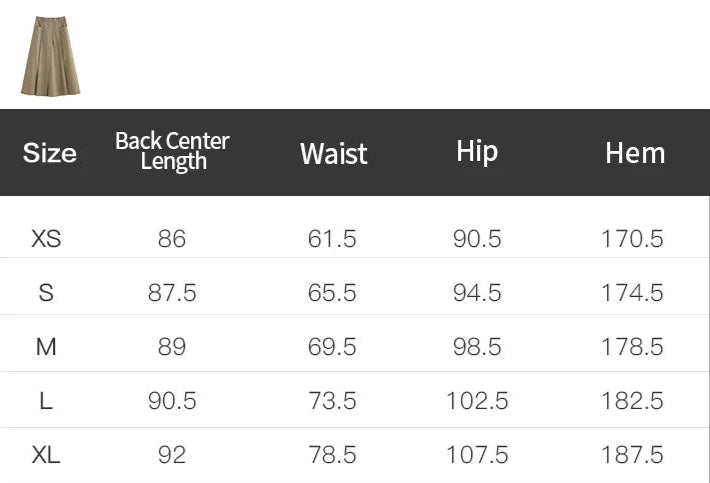The image size is (710, 483).
Task: Select the XS size row label
Action: (46, 239)
